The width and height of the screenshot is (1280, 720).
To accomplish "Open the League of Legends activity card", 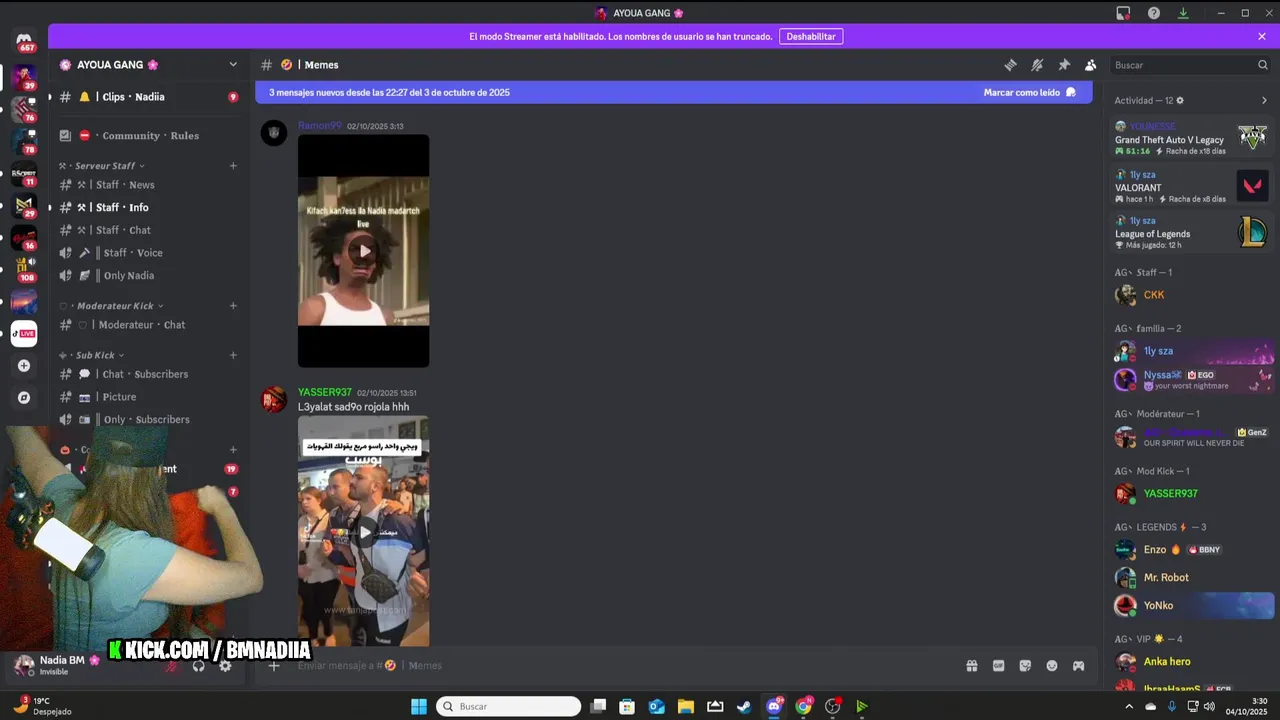I will click(x=1191, y=233).
